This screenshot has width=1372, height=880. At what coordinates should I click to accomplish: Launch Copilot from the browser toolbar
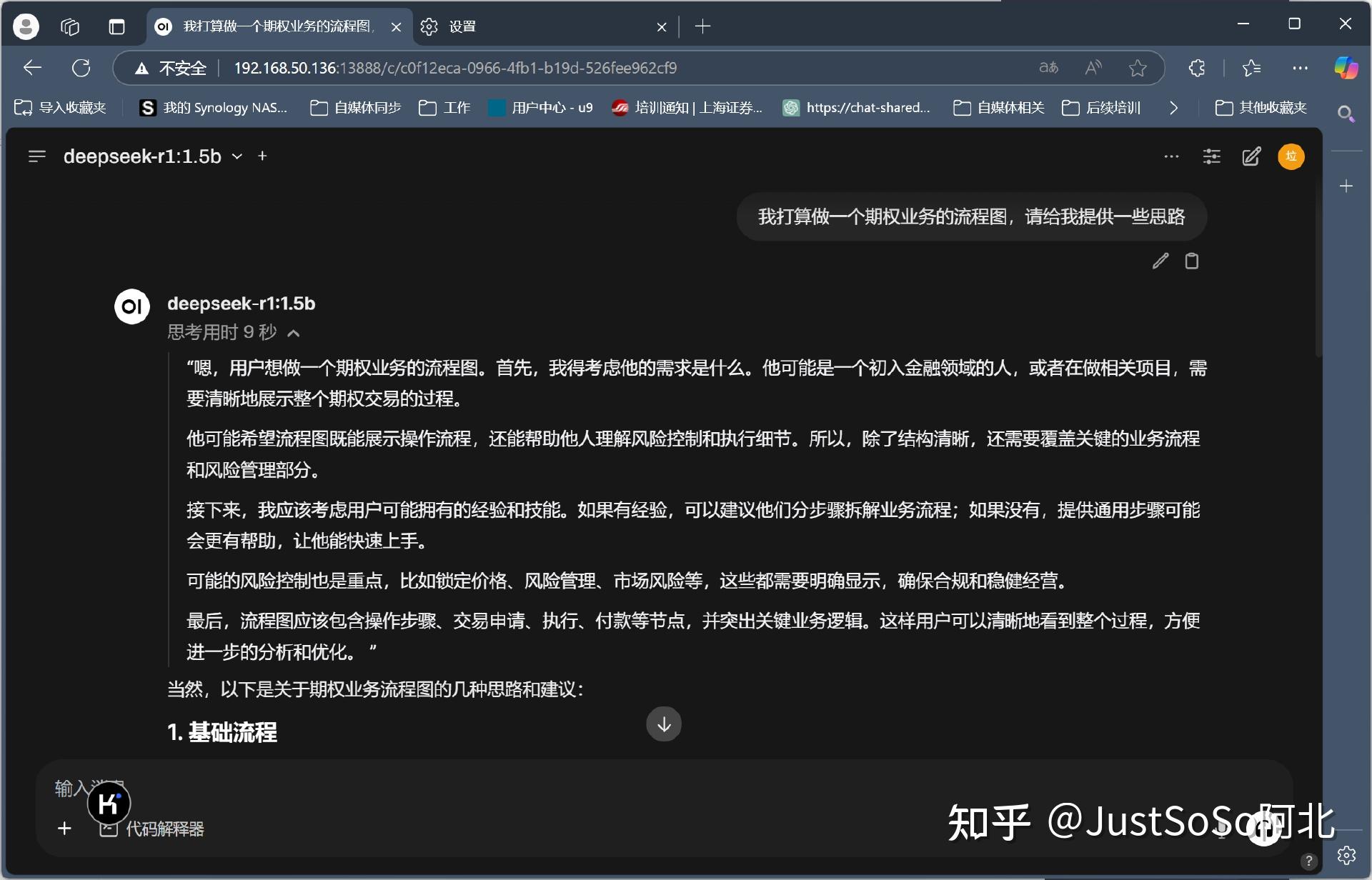1346,68
